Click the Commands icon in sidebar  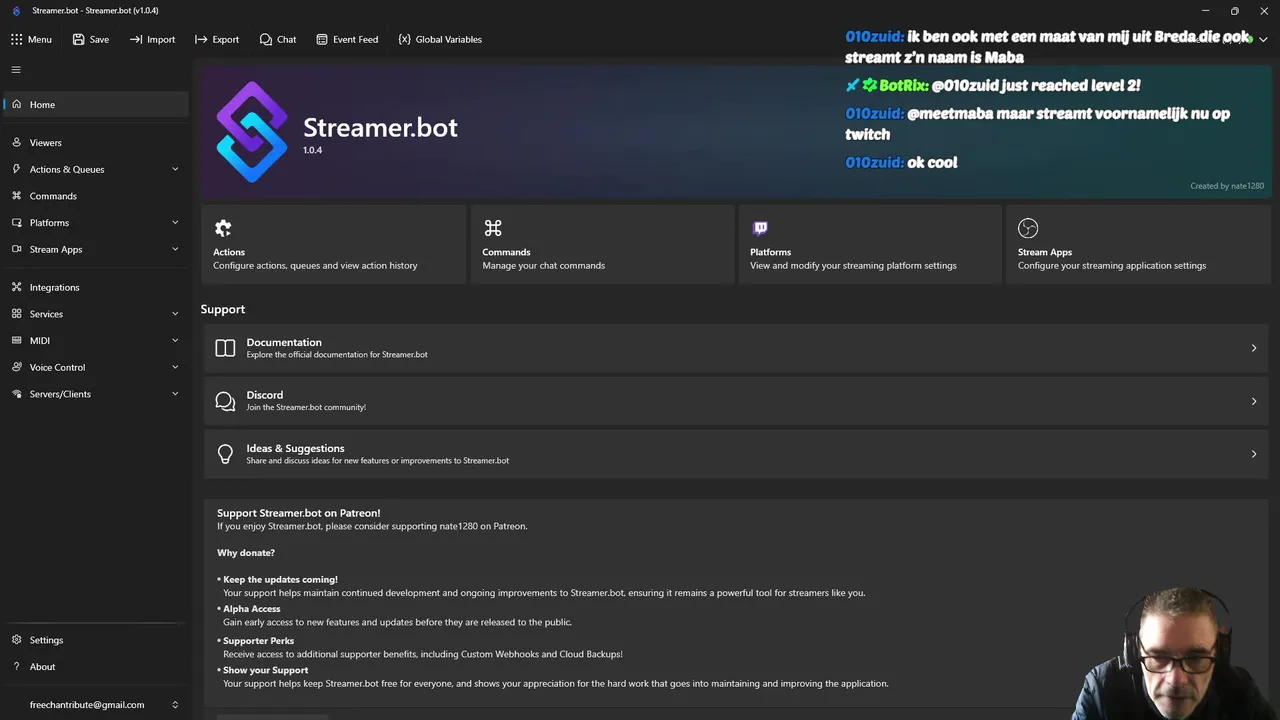point(17,196)
